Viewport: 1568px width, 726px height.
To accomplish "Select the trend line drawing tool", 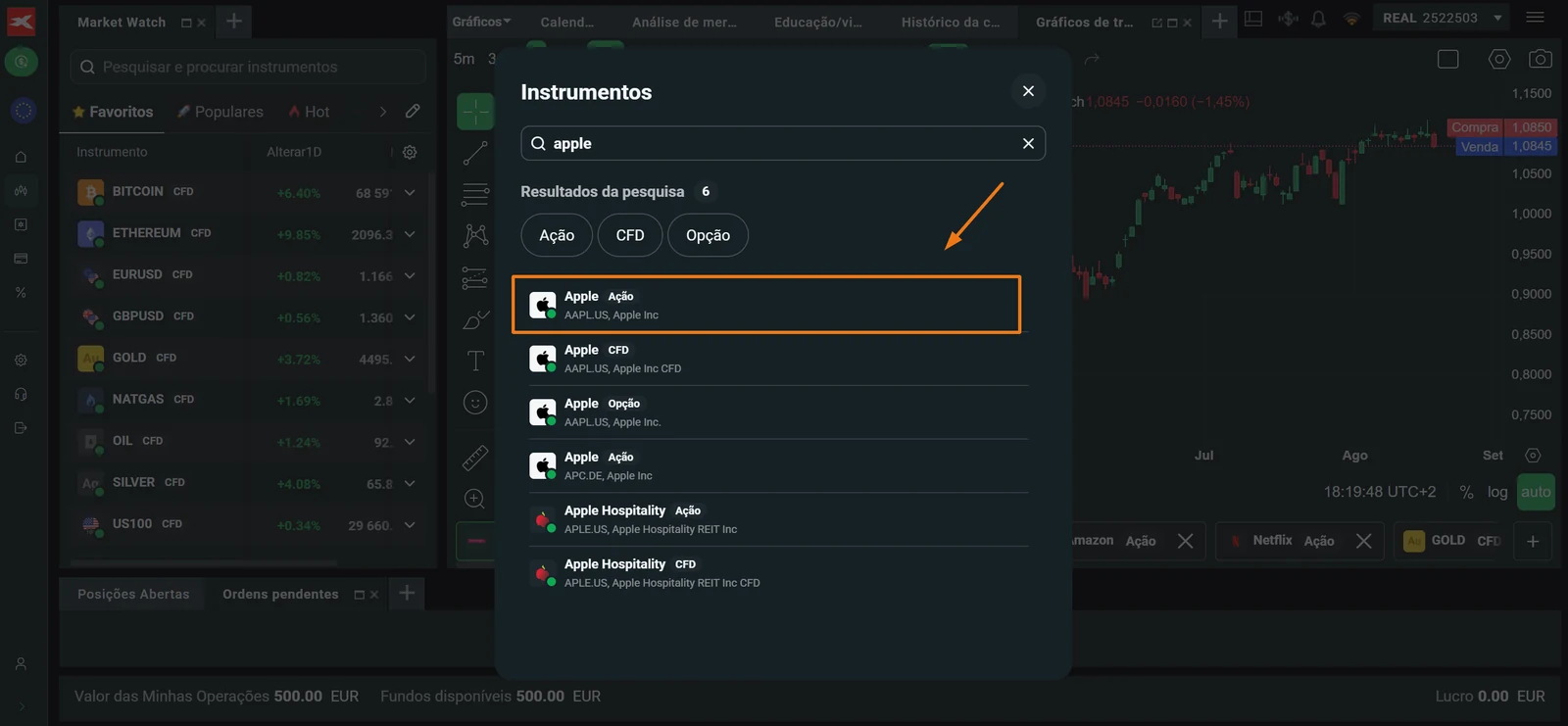I will 475,153.
